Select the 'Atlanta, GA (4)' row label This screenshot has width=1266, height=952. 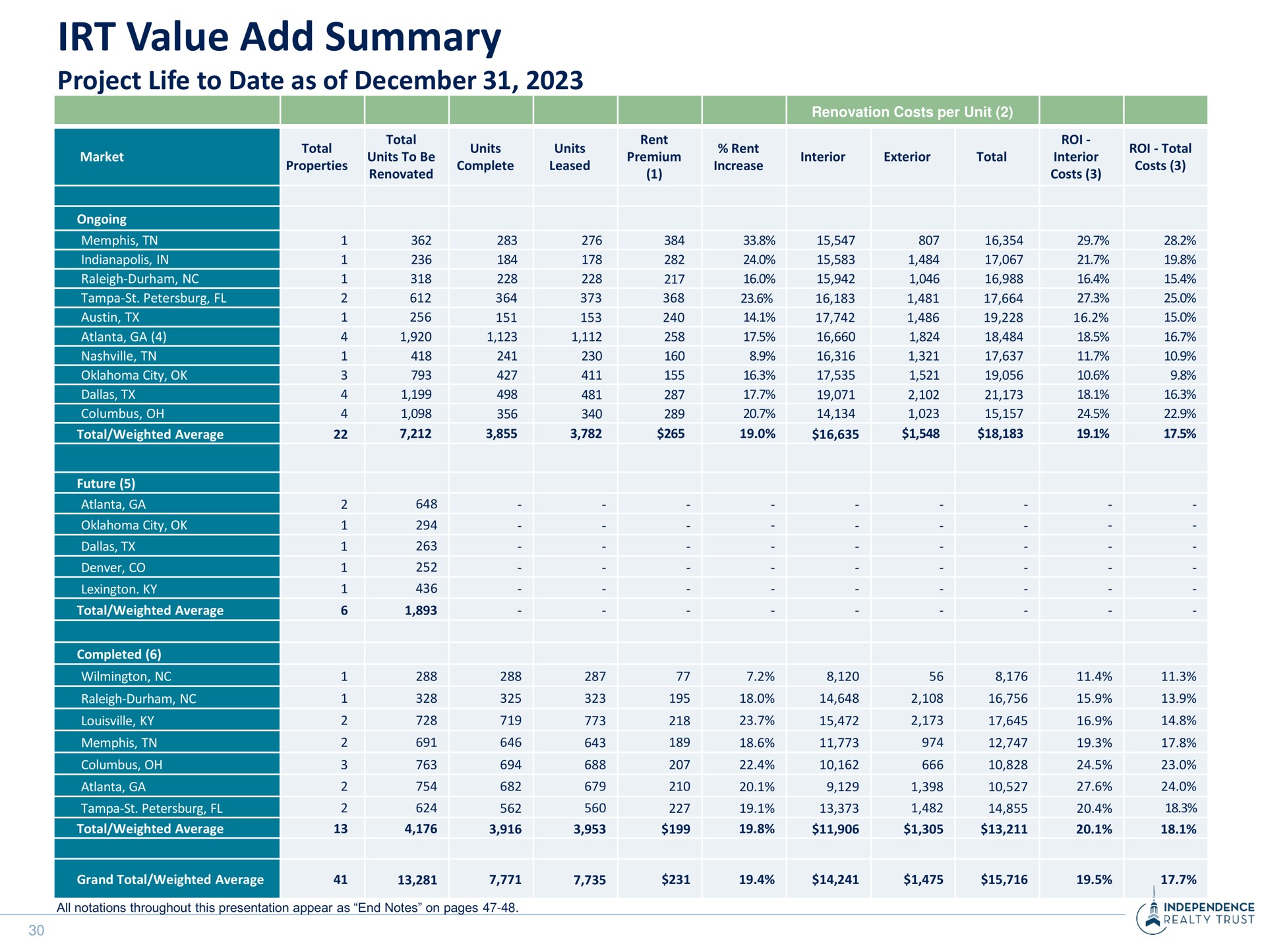pyautogui.click(x=124, y=337)
